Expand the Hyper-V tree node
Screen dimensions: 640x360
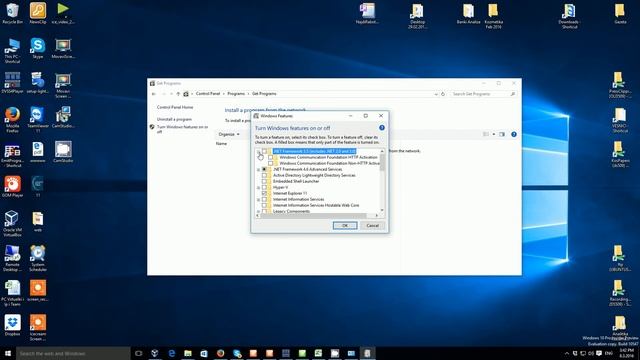[x=258, y=187]
